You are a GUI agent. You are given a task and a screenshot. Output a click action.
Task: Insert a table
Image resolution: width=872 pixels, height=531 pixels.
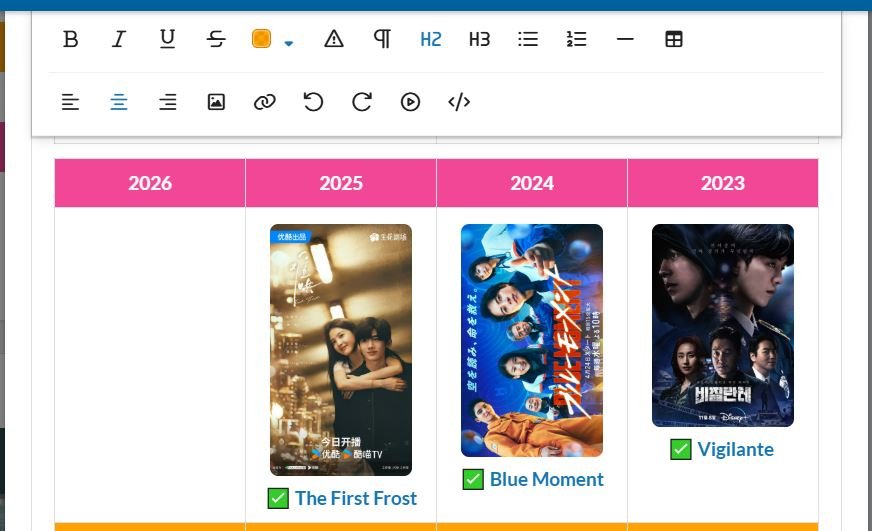coord(674,39)
